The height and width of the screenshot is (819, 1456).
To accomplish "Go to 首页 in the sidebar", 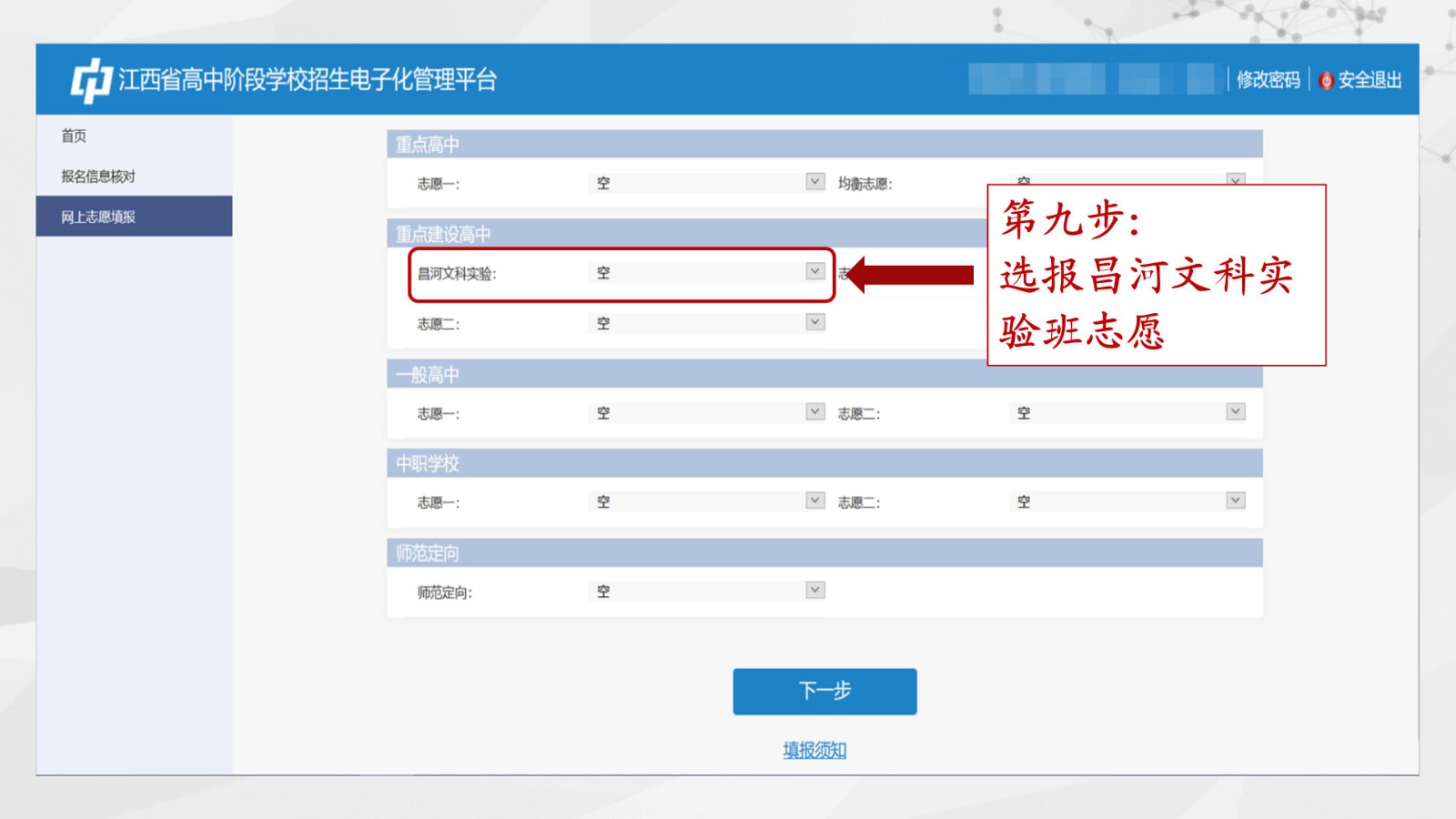I will click(x=74, y=136).
